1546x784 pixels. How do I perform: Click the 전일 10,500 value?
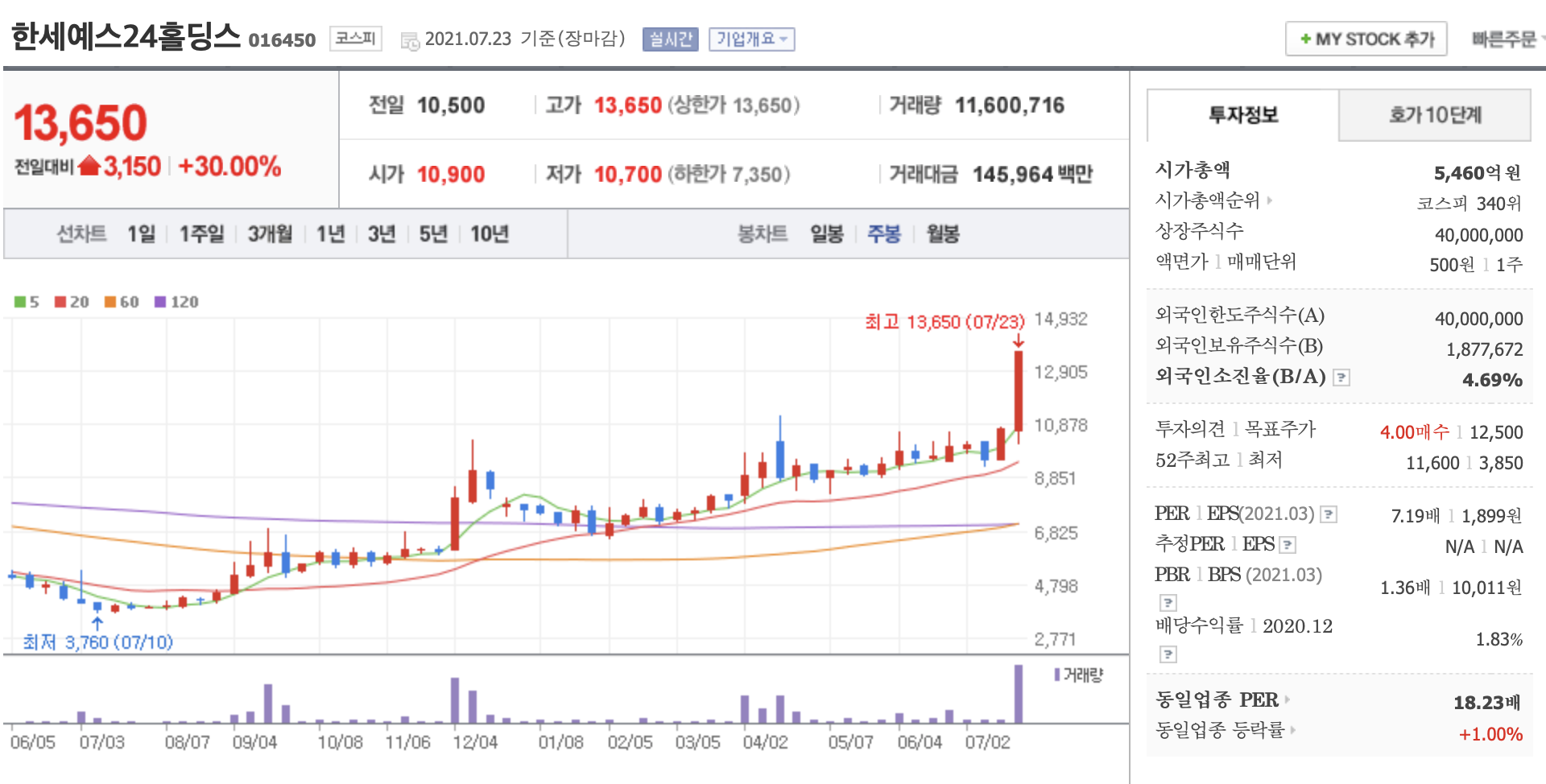(451, 105)
